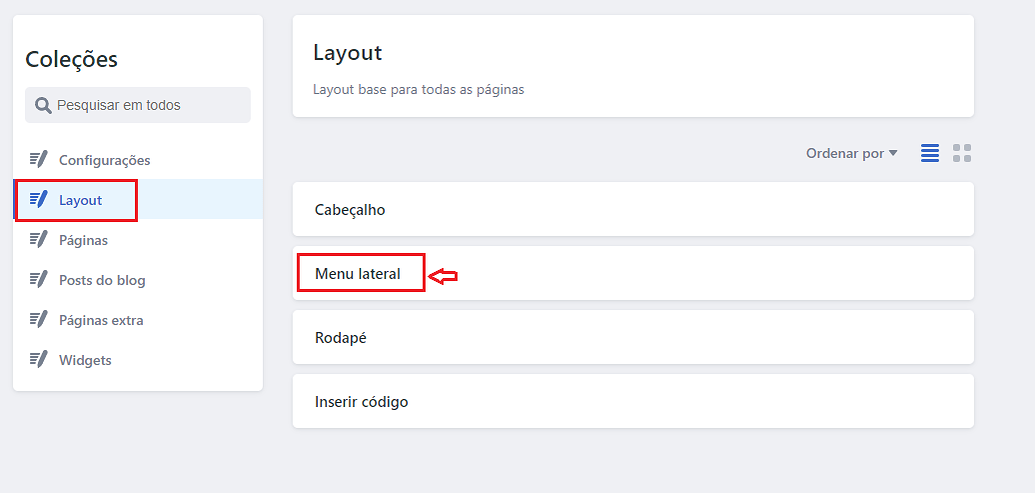Select Páginas in the sidebar

[83, 240]
